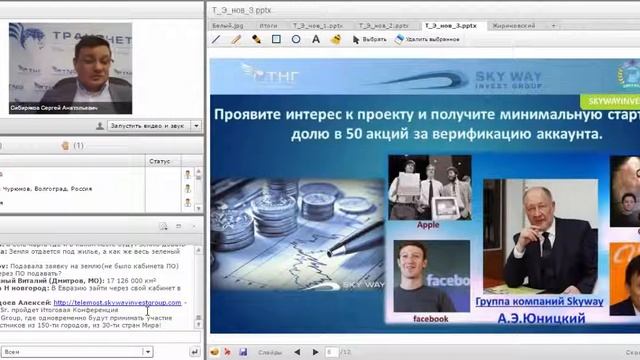Select the marker highlighter tool
Viewport: 640px width, 360px height.
(256, 40)
